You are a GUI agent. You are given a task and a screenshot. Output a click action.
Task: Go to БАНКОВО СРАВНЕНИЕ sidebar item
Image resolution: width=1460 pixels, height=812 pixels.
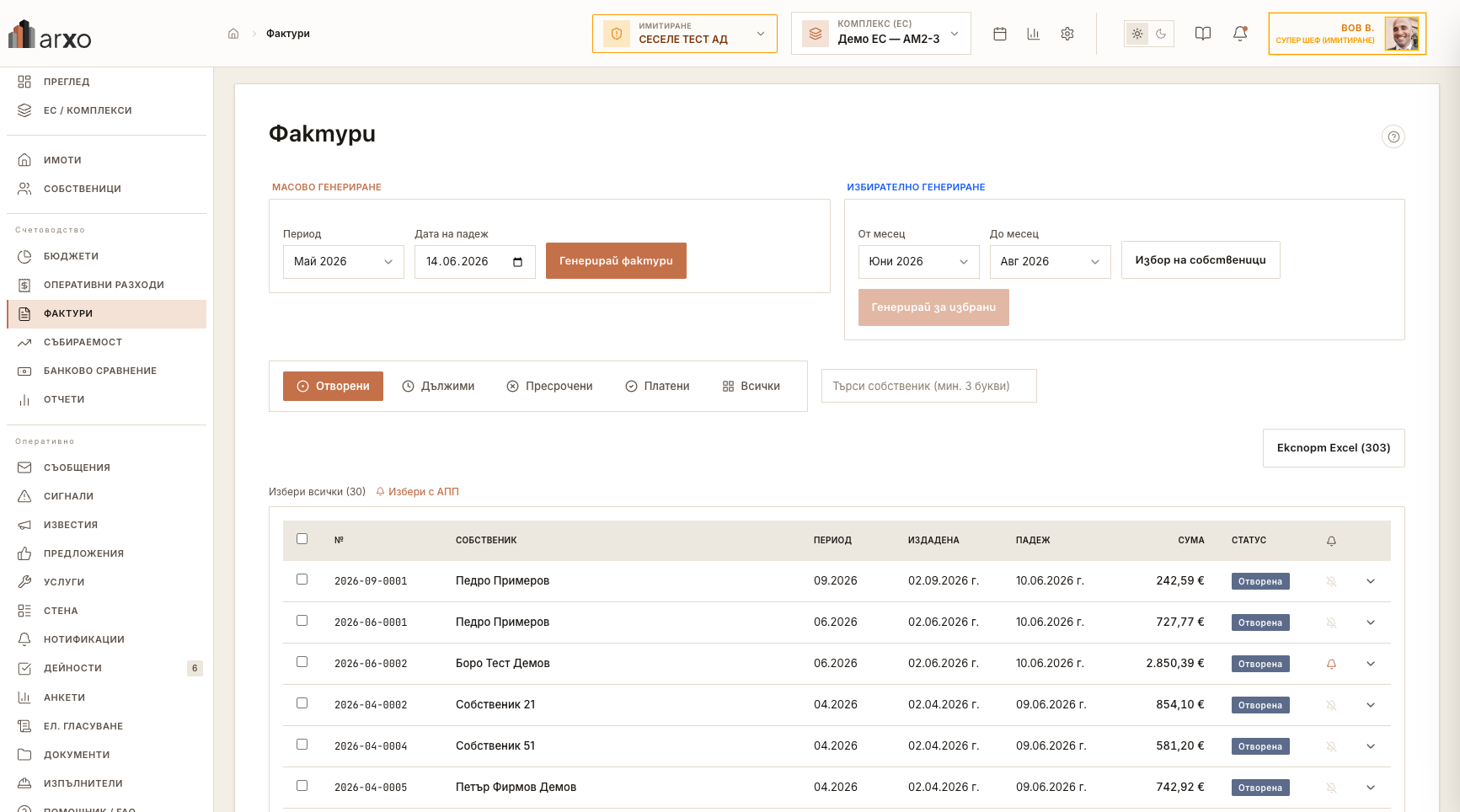coord(106,371)
